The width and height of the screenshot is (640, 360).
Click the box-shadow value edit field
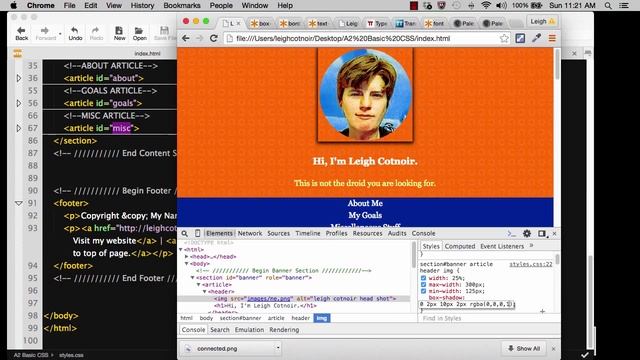click(x=467, y=304)
